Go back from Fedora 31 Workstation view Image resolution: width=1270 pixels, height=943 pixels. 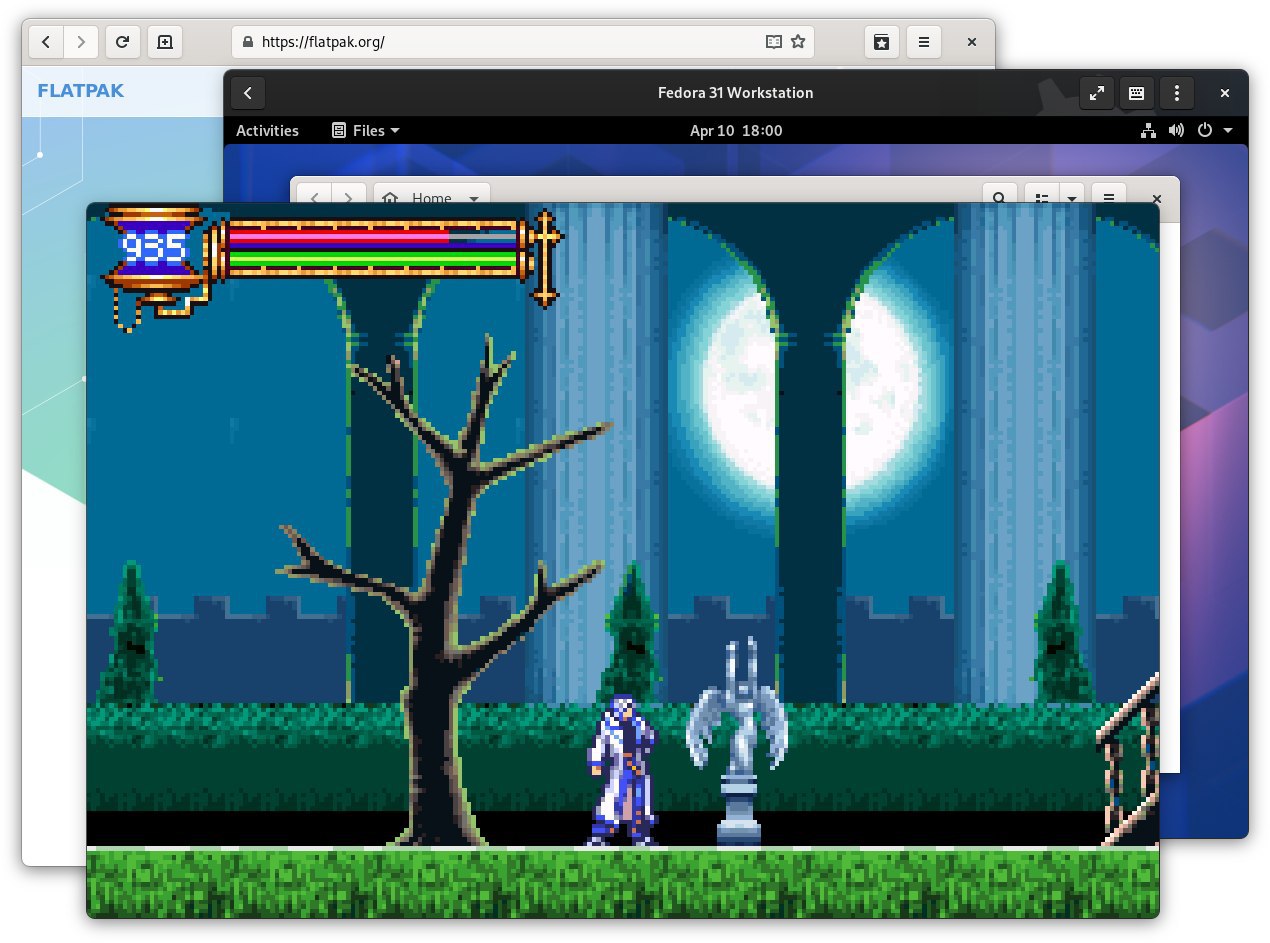248,93
